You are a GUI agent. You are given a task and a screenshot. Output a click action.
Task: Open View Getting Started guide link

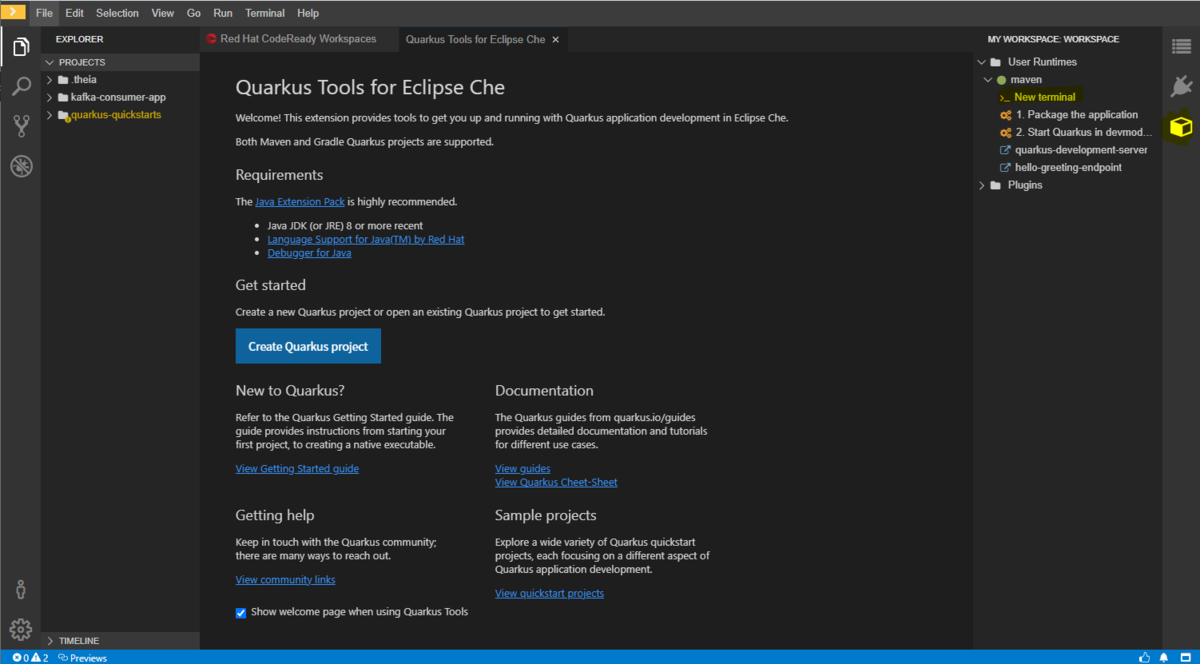pos(297,469)
